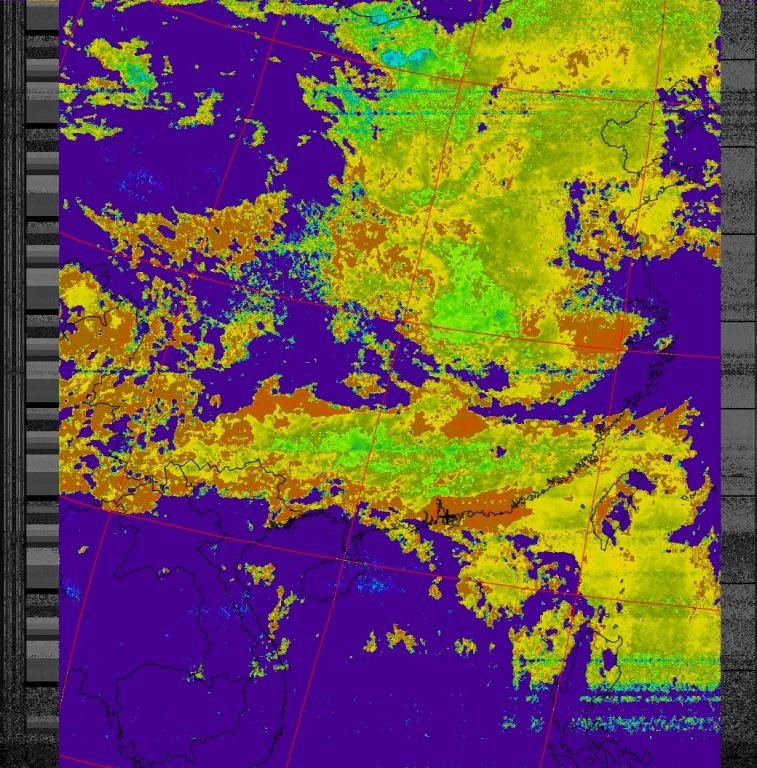This screenshot has width=757, height=768.
Task: Click the blue speckles in the upper-left purple area
Action: point(140,182)
